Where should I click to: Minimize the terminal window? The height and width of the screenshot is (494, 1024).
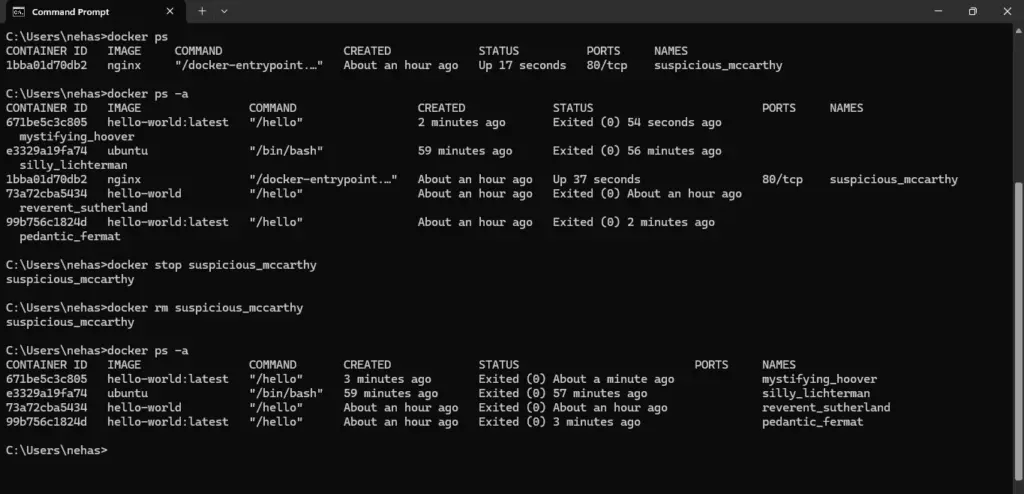(928, 11)
